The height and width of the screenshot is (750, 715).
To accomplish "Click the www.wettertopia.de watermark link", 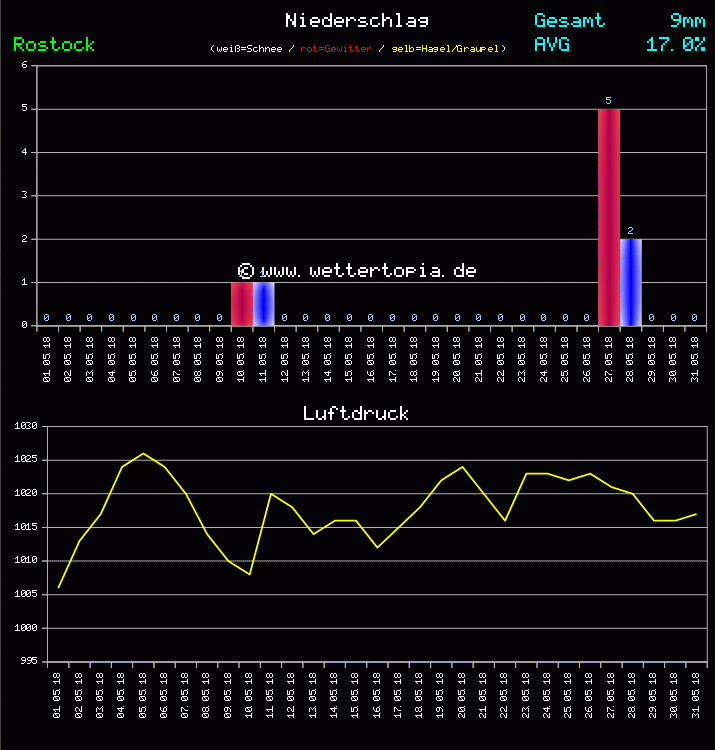I will click(x=357, y=270).
